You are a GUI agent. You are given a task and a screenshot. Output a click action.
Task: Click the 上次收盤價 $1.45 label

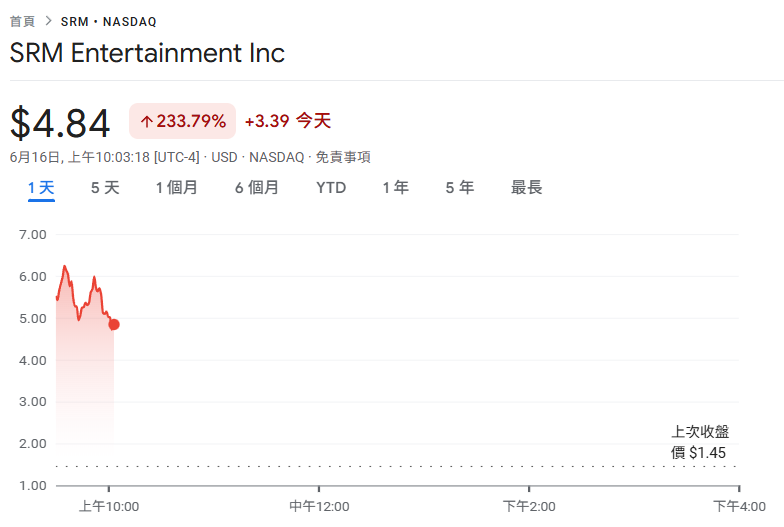[x=700, y=442]
